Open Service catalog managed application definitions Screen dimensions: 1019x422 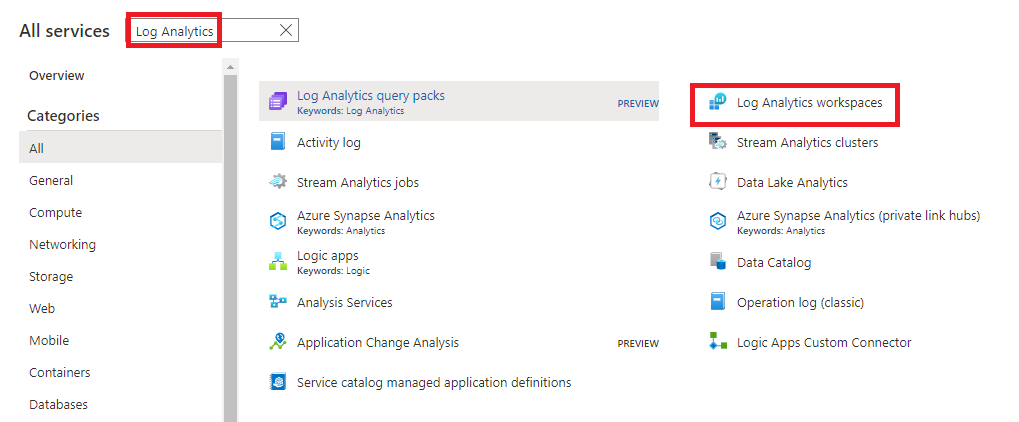coord(434,382)
